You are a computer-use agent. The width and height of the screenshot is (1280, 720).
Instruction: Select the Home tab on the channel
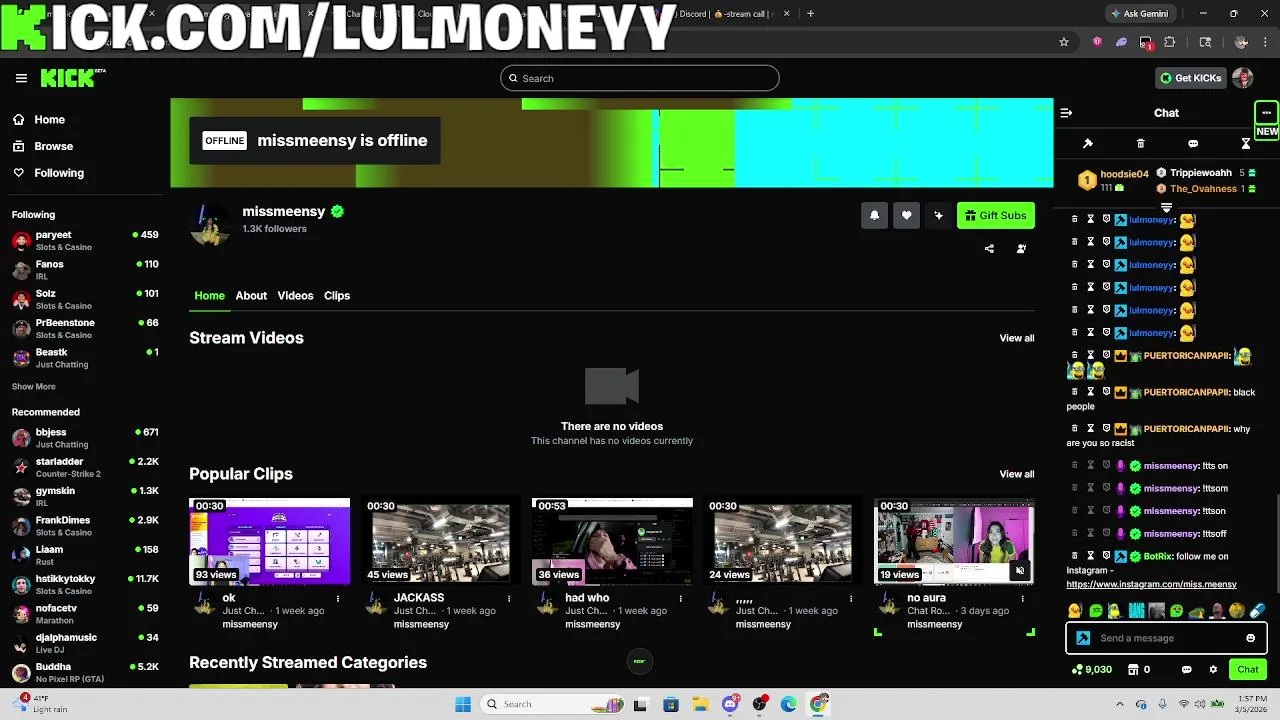(x=209, y=296)
